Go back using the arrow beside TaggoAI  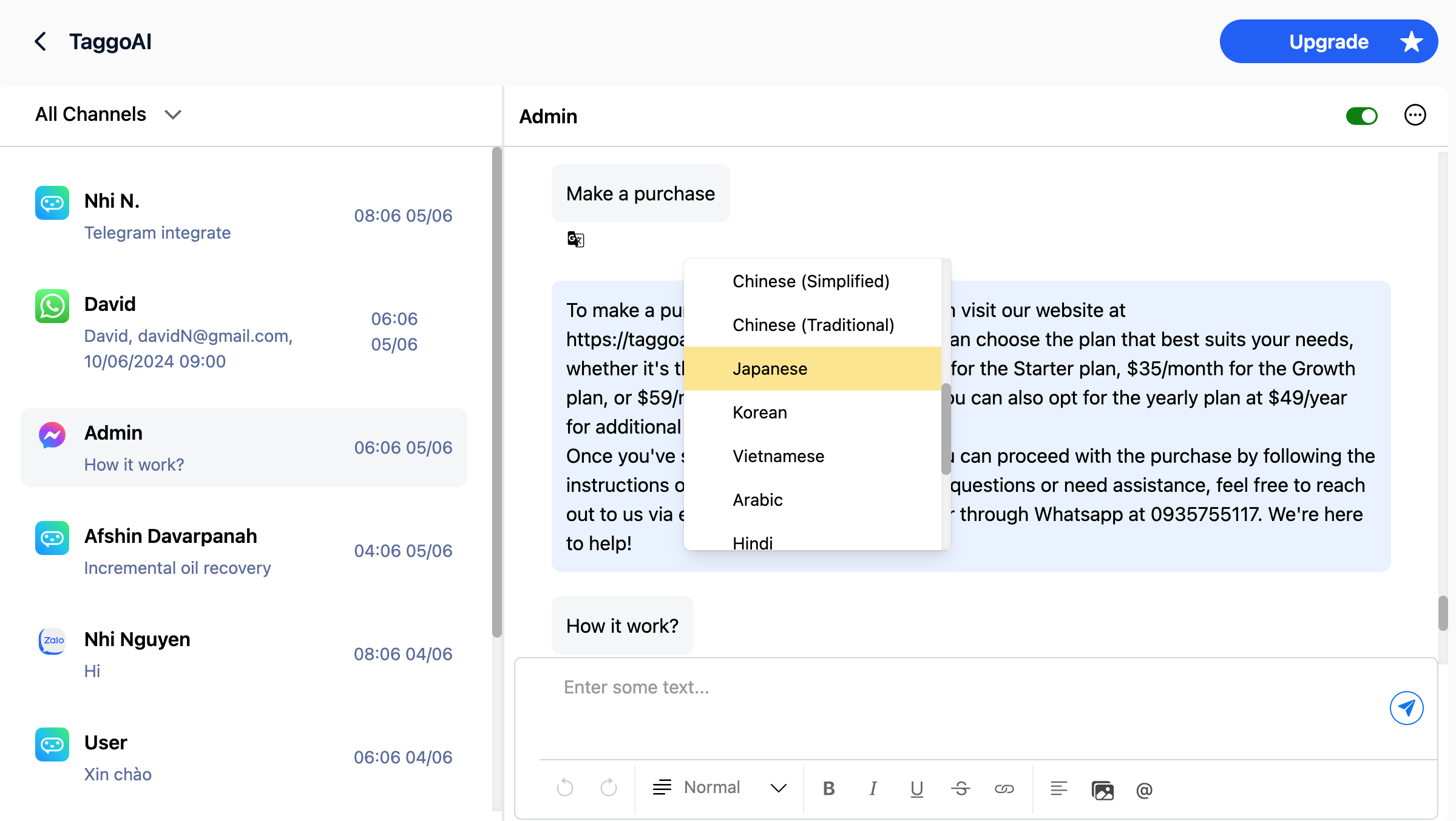[x=41, y=42]
